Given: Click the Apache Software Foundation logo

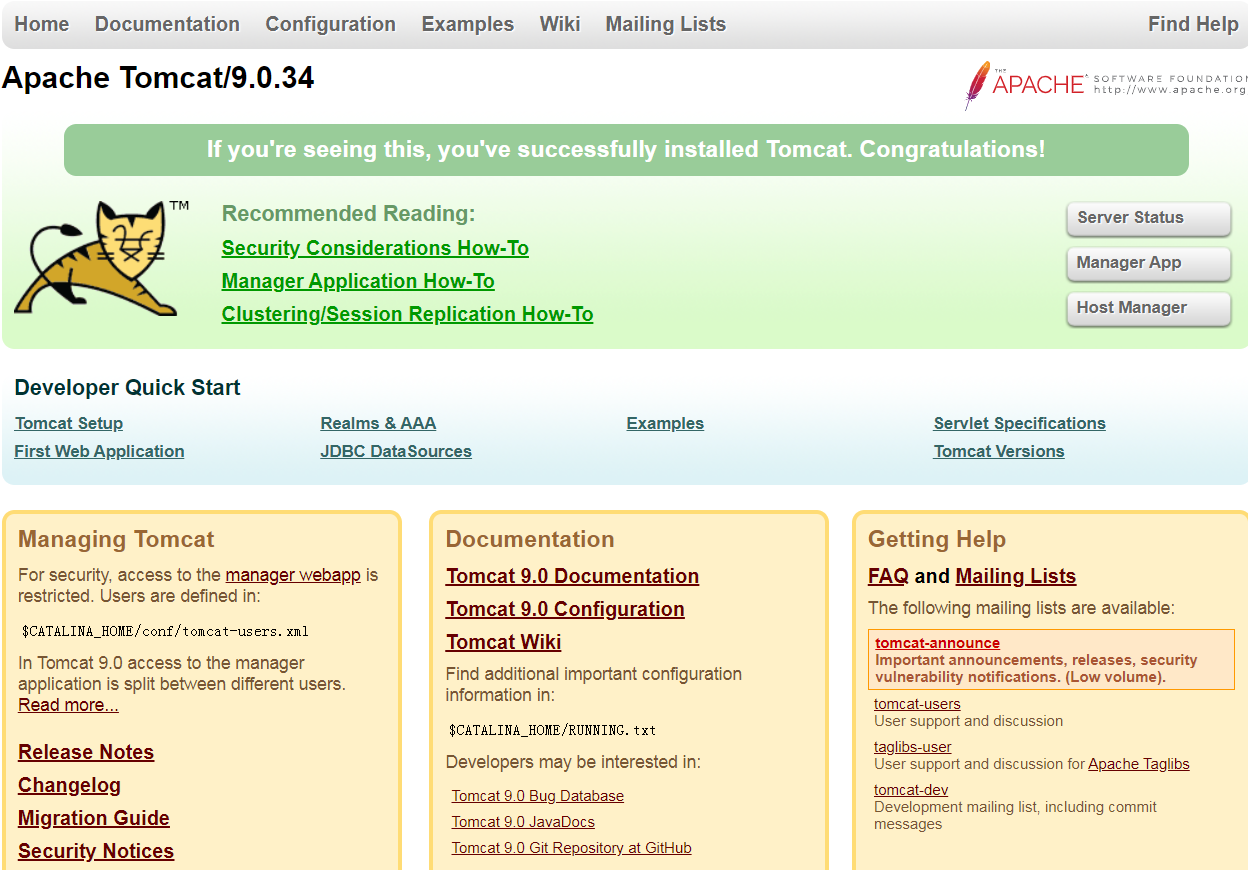Looking at the screenshot, I should pos(1105,85).
